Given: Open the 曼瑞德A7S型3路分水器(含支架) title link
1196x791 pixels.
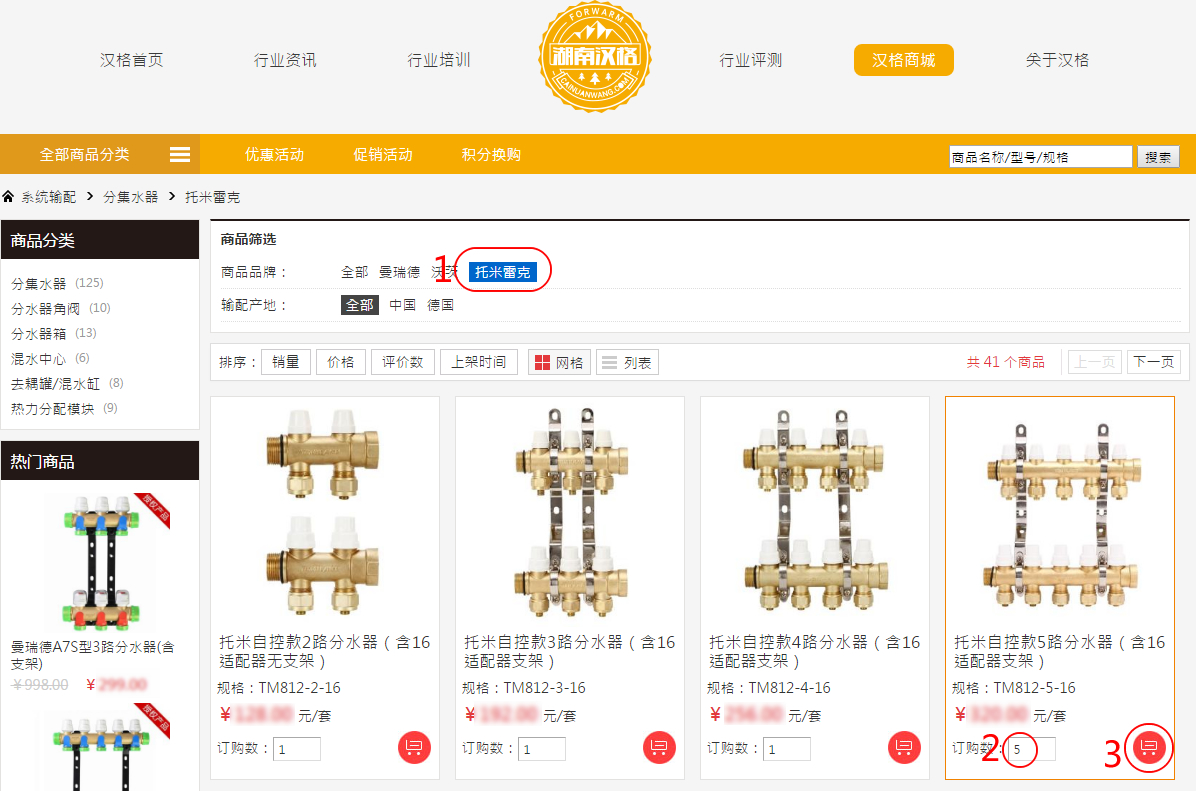Looking at the screenshot, I should [x=93, y=655].
